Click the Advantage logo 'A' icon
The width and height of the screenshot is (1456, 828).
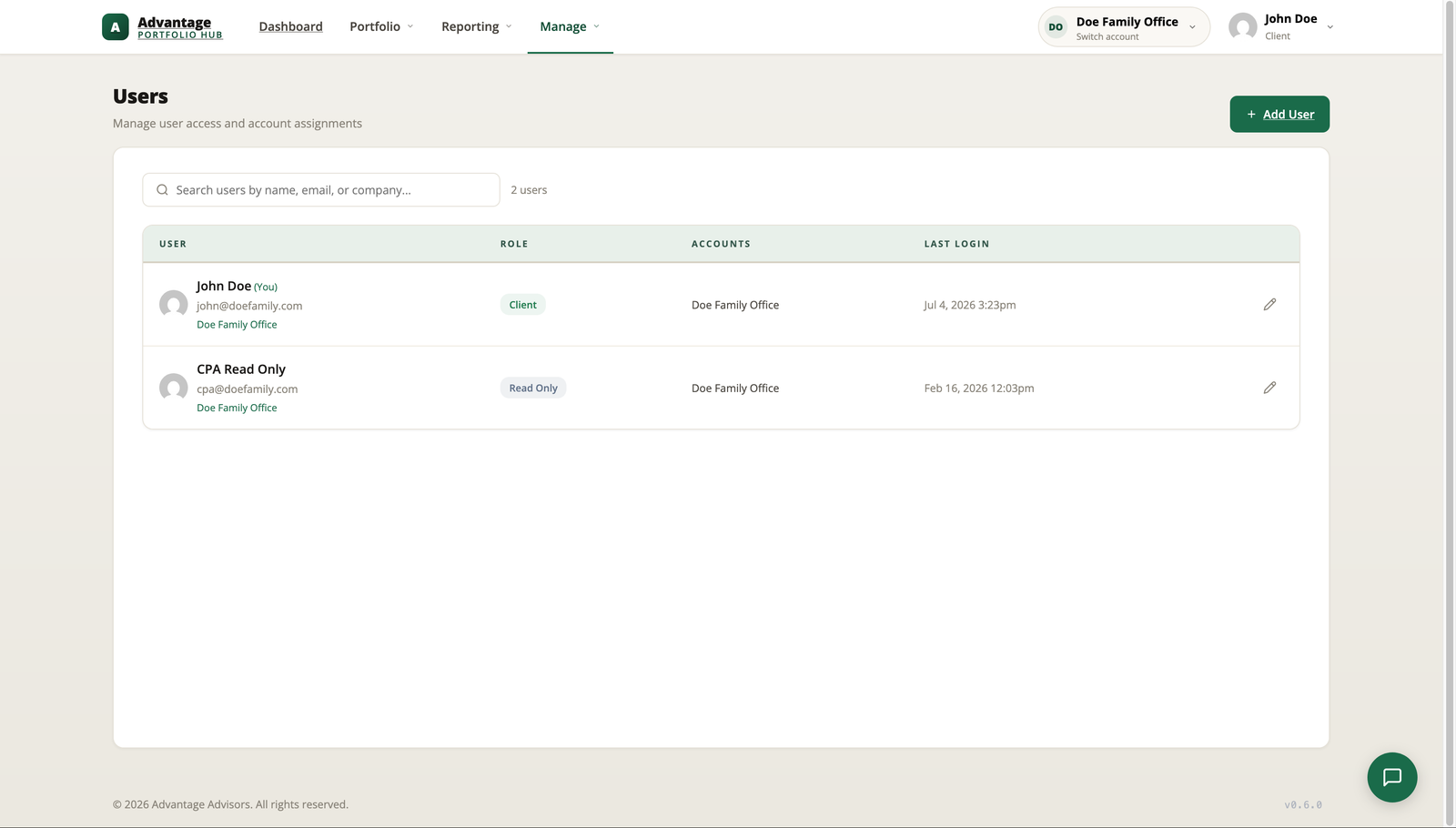point(115,27)
